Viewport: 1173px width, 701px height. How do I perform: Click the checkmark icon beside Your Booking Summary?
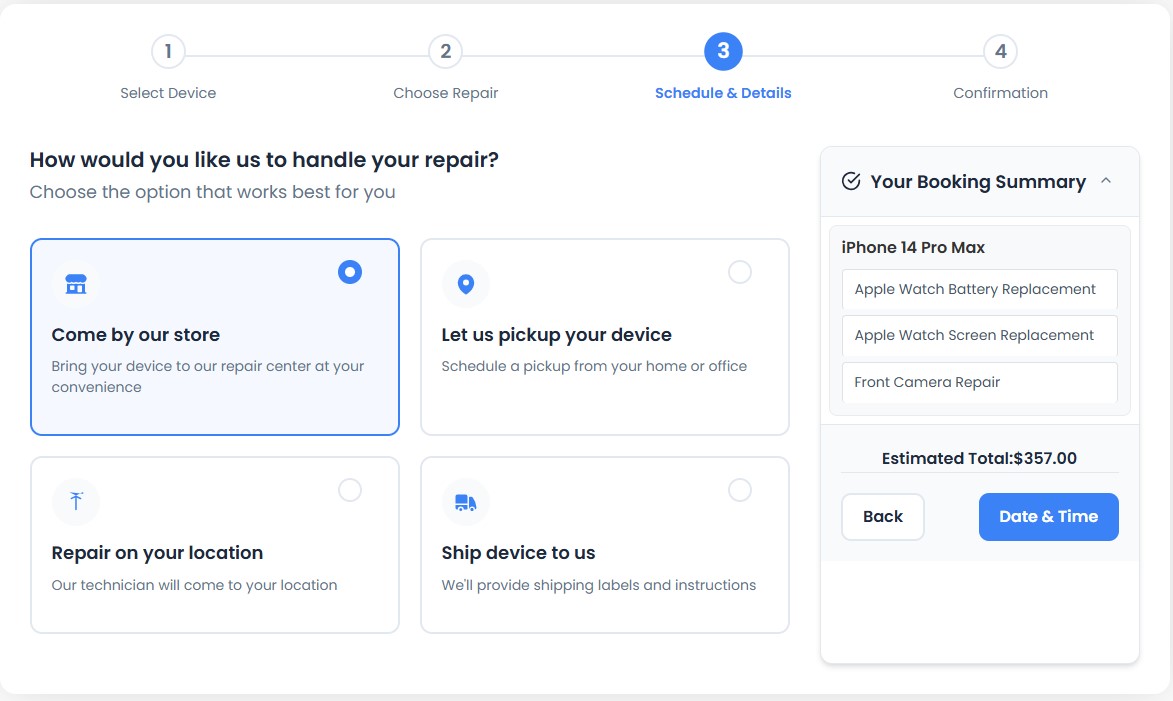(x=851, y=181)
